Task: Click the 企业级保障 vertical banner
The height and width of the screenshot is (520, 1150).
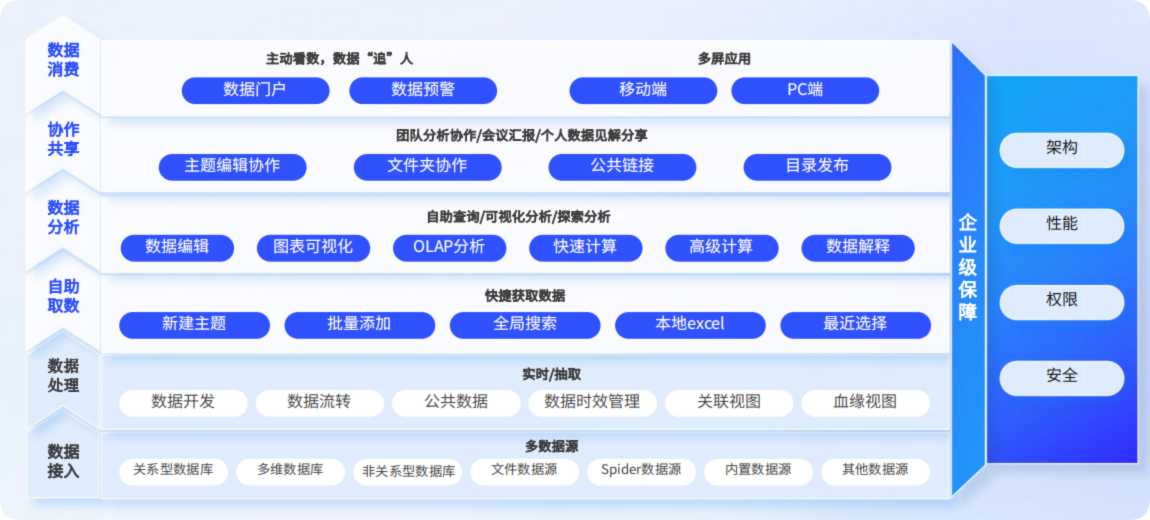Action: pyautogui.click(x=968, y=268)
